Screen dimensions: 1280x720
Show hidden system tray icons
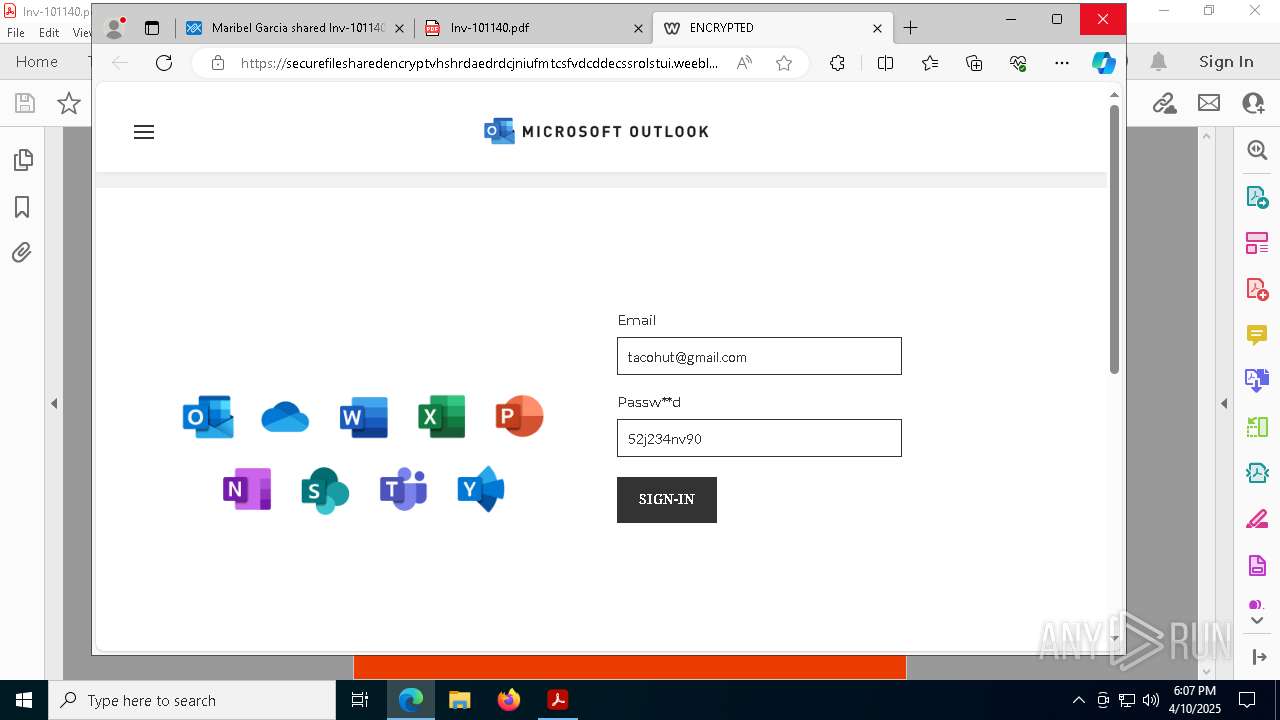point(1078,700)
